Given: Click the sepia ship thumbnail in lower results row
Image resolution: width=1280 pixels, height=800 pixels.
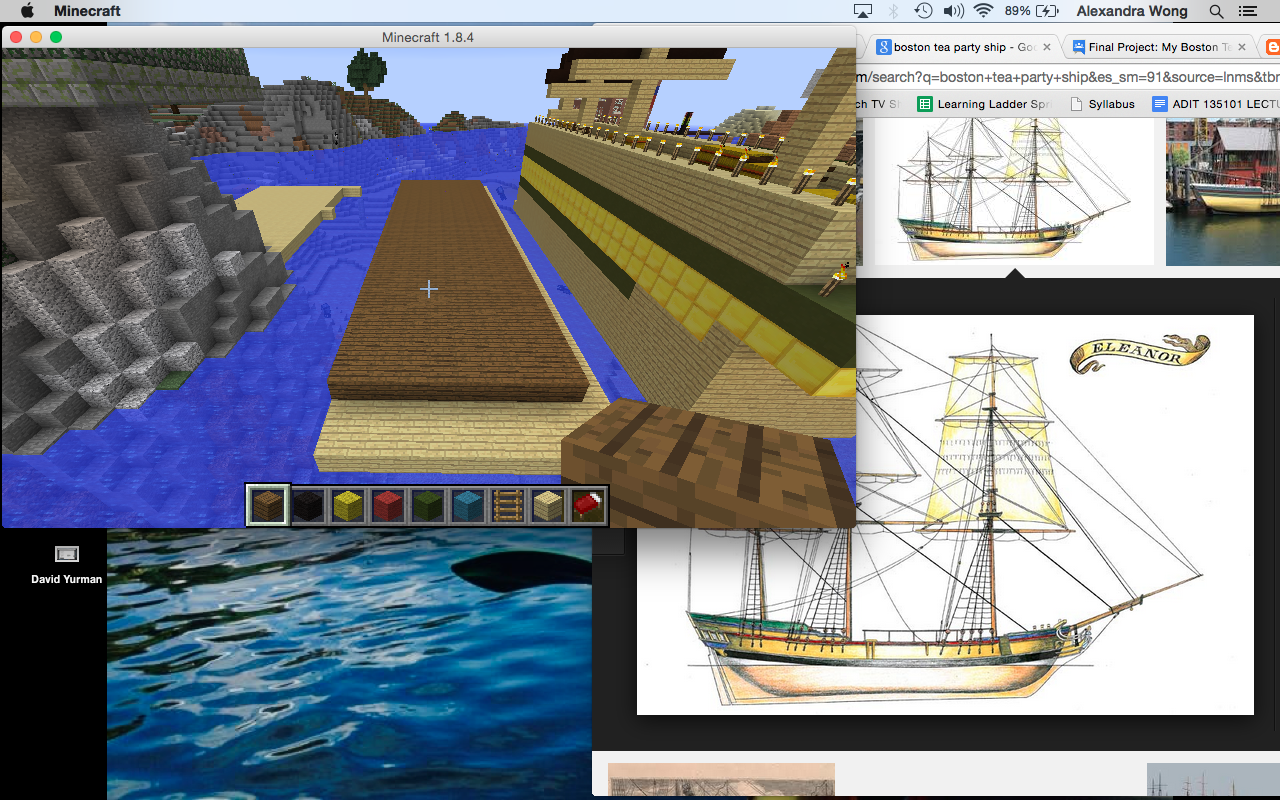Looking at the screenshot, I should [721, 780].
